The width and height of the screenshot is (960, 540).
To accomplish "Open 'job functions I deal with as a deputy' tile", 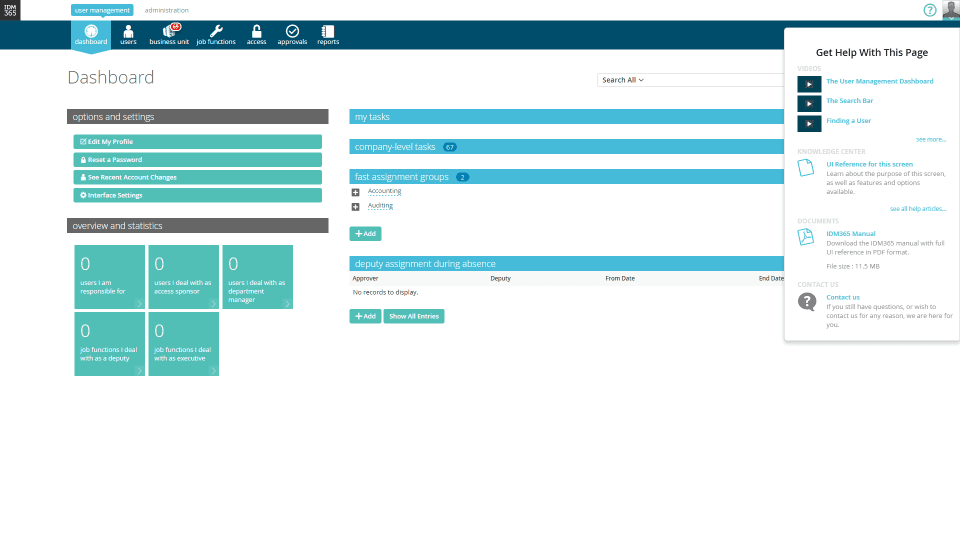I will tap(110, 344).
